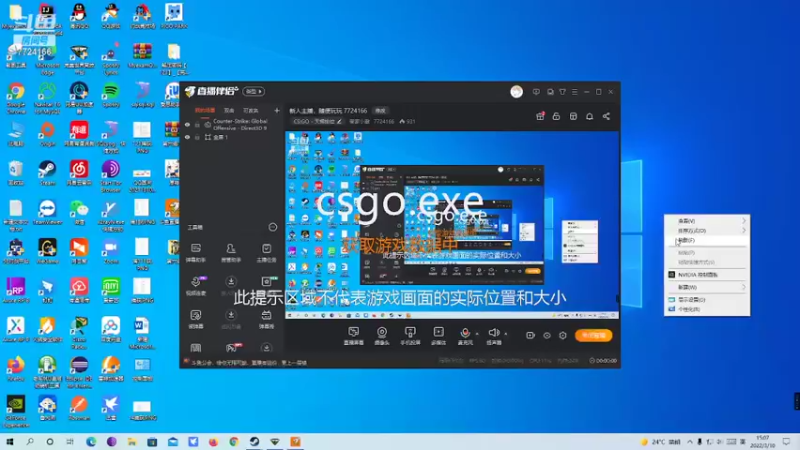Switch to the third scene tab
The image size is (800, 450).
pyautogui.click(x=251, y=110)
